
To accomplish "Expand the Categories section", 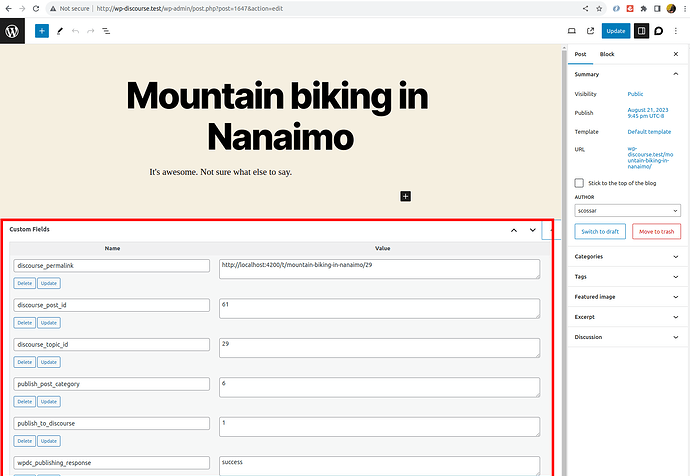I will (628, 256).
